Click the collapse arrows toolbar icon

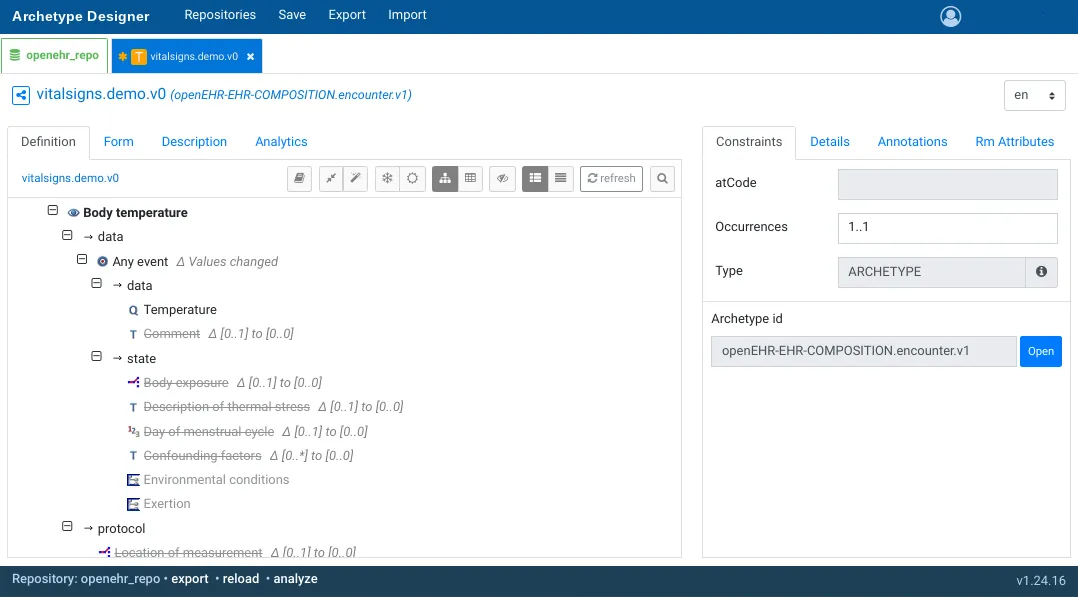[331, 178]
